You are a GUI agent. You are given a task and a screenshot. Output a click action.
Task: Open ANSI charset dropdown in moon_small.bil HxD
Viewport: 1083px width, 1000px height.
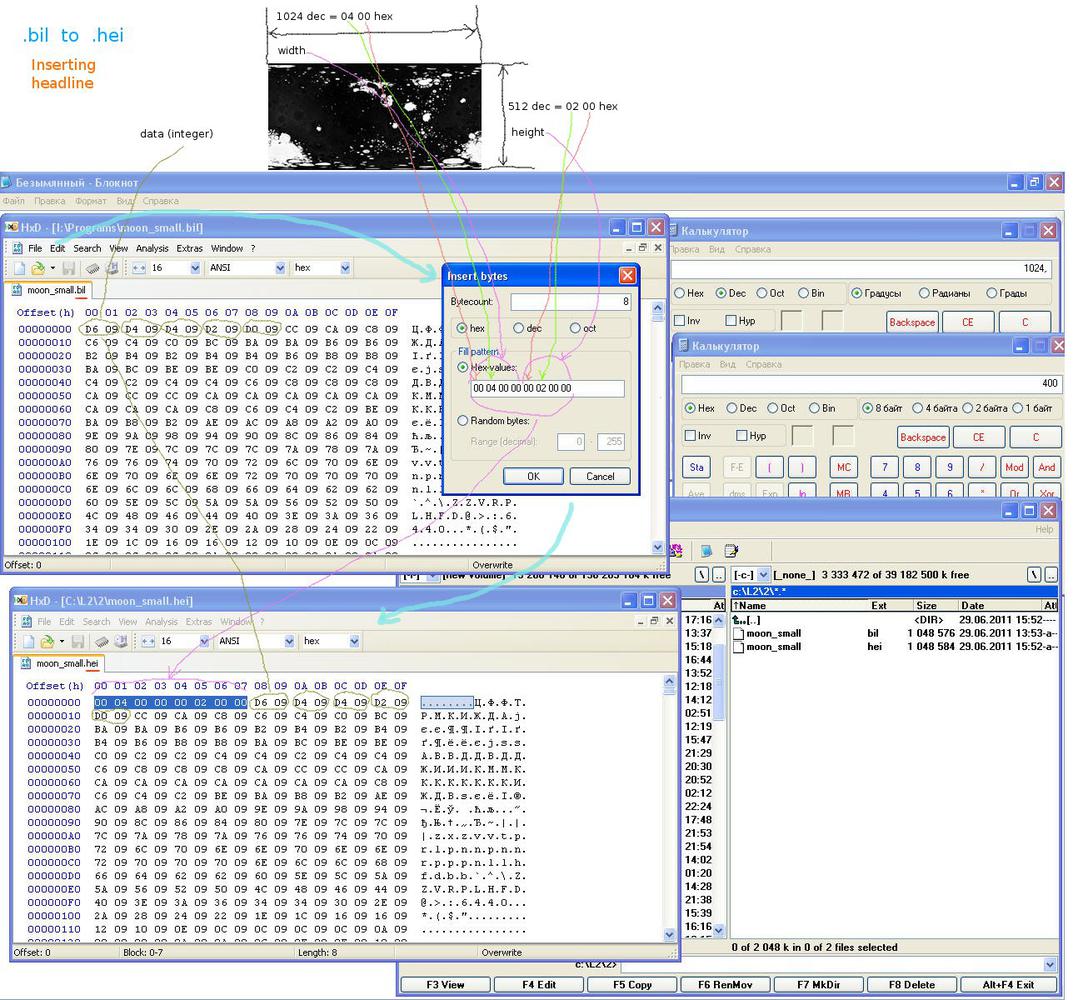point(280,268)
